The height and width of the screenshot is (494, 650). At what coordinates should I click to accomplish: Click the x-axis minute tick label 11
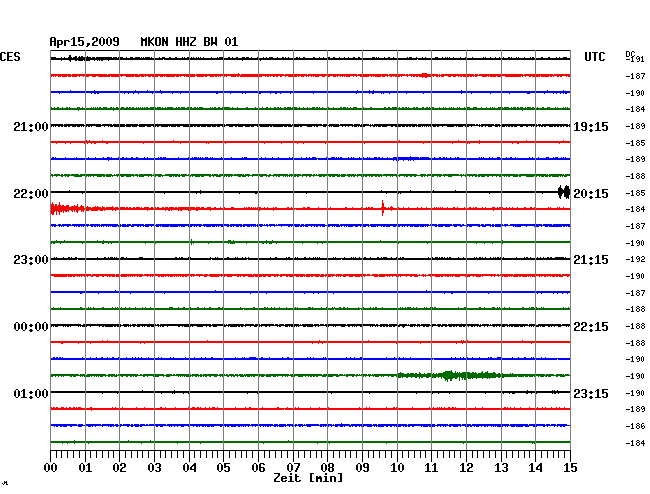(x=431, y=467)
